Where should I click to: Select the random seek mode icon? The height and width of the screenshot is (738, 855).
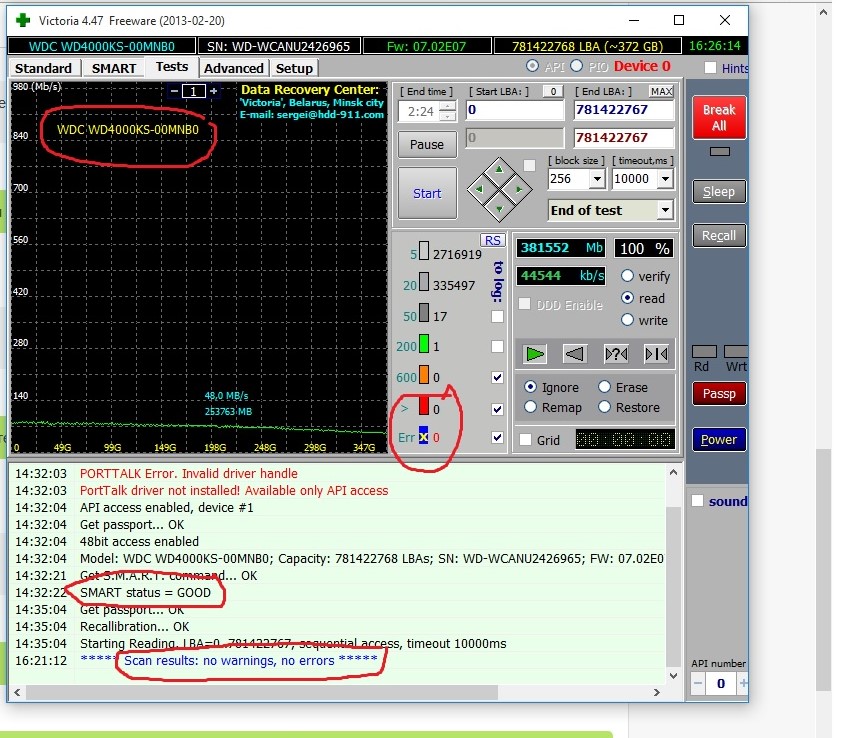pos(616,353)
